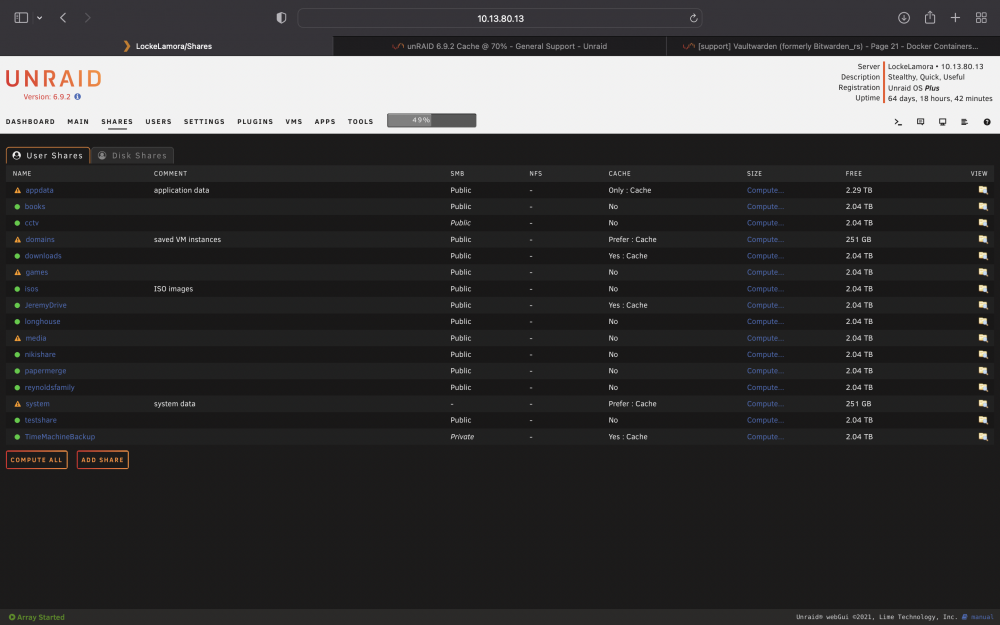
Task: Open new tab with plus icon
Action: pyautogui.click(x=955, y=18)
